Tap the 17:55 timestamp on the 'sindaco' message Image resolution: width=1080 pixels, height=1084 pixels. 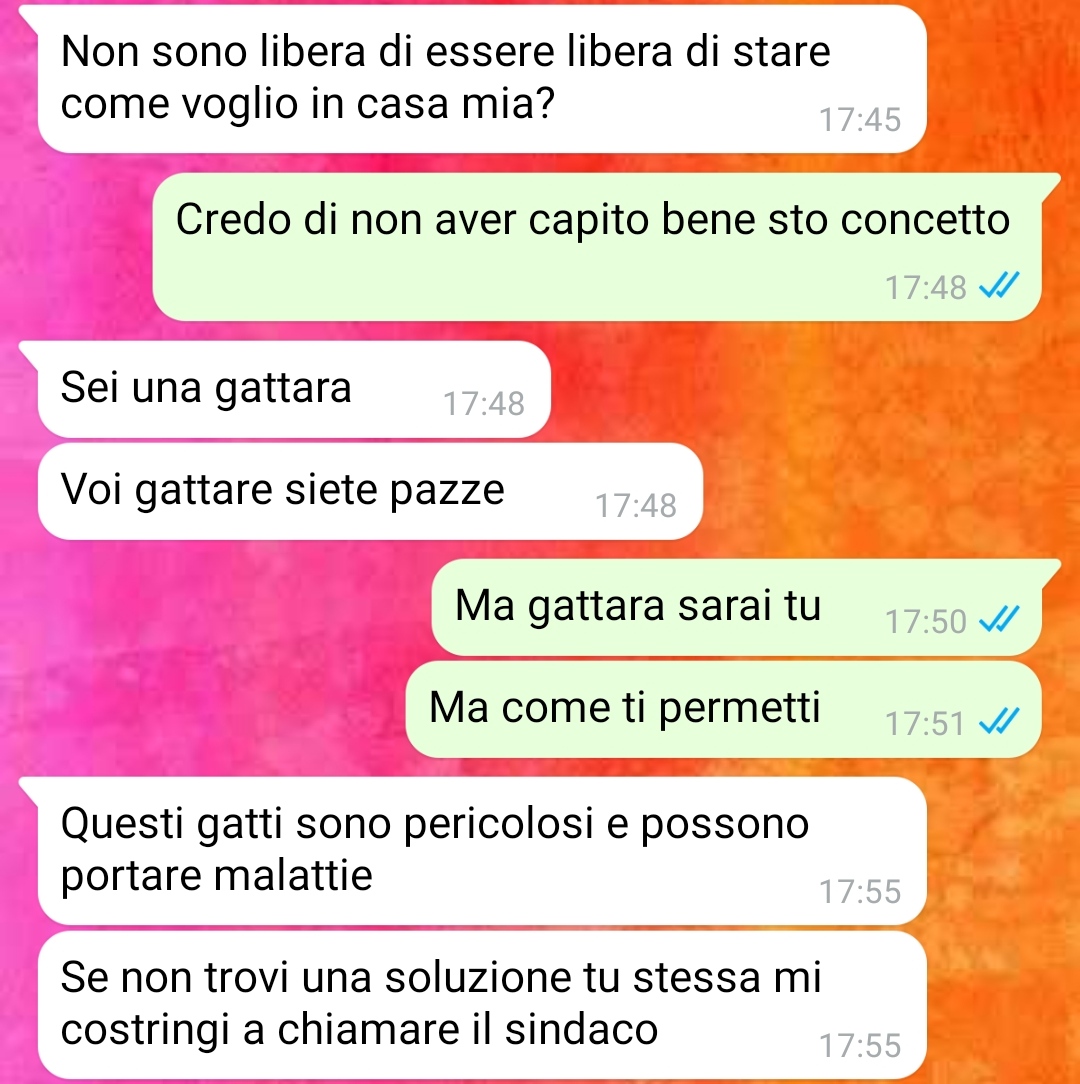coord(860,1046)
